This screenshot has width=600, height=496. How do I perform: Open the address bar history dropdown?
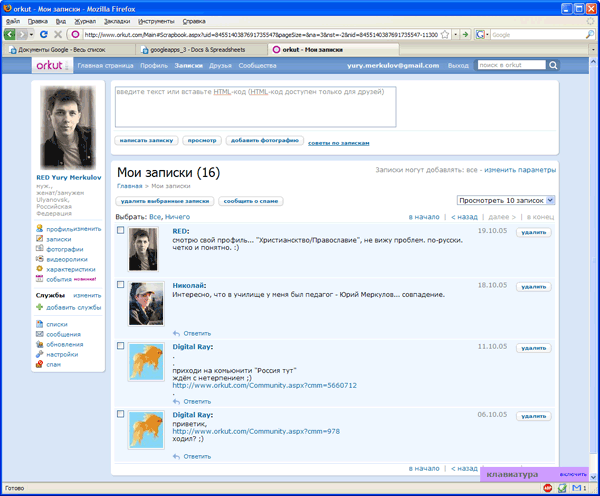pos(455,35)
